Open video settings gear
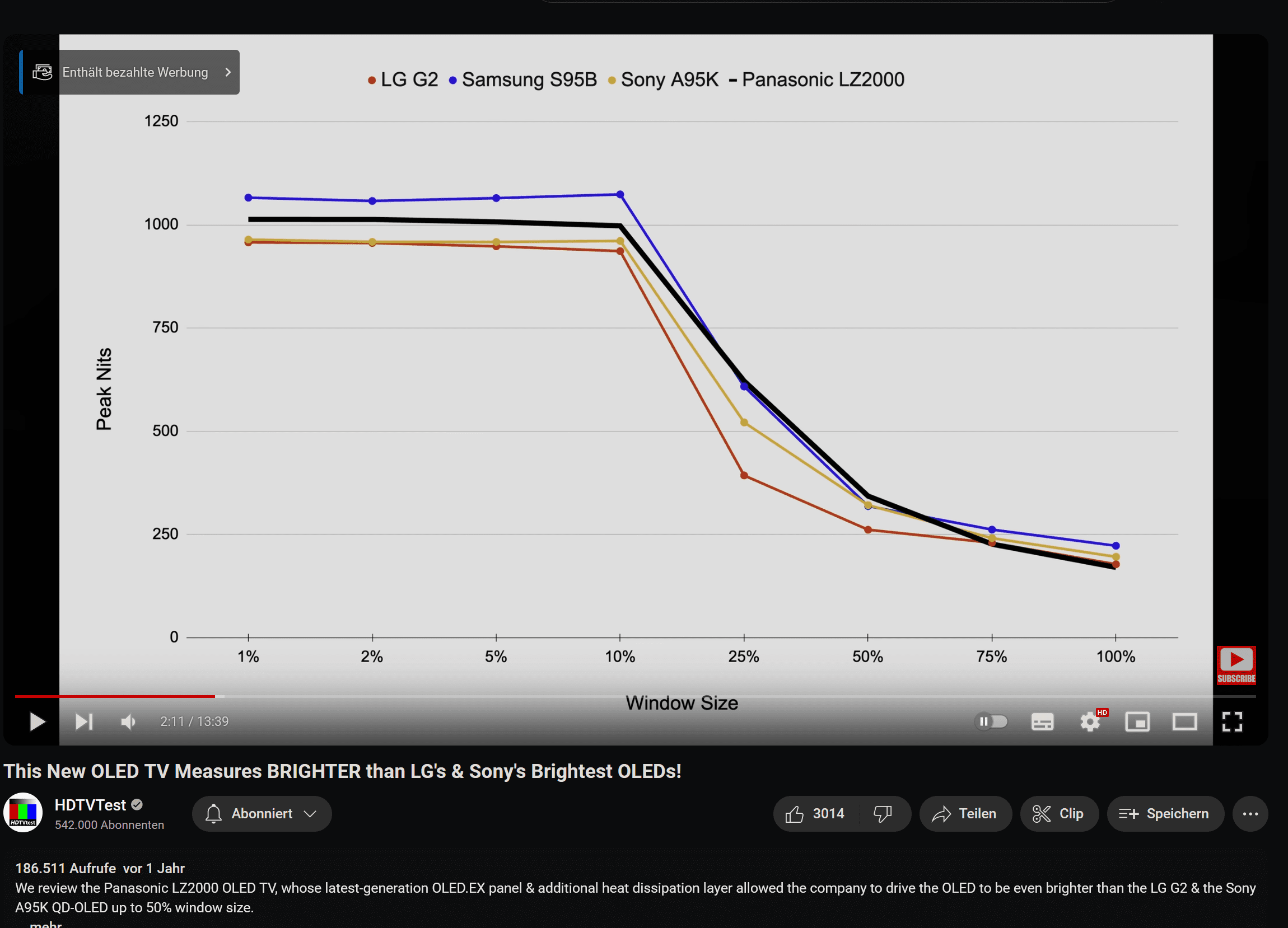This screenshot has height=928, width=1288. (1090, 721)
